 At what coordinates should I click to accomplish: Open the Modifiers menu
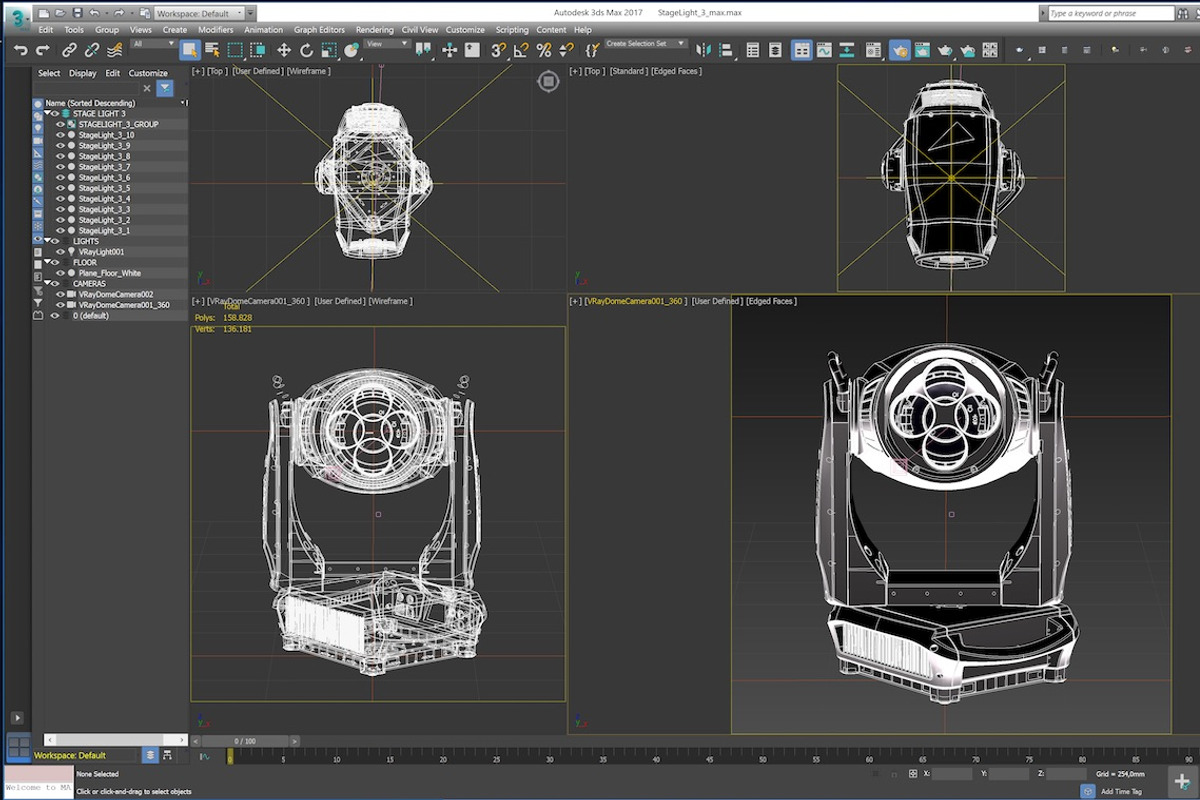(216, 30)
